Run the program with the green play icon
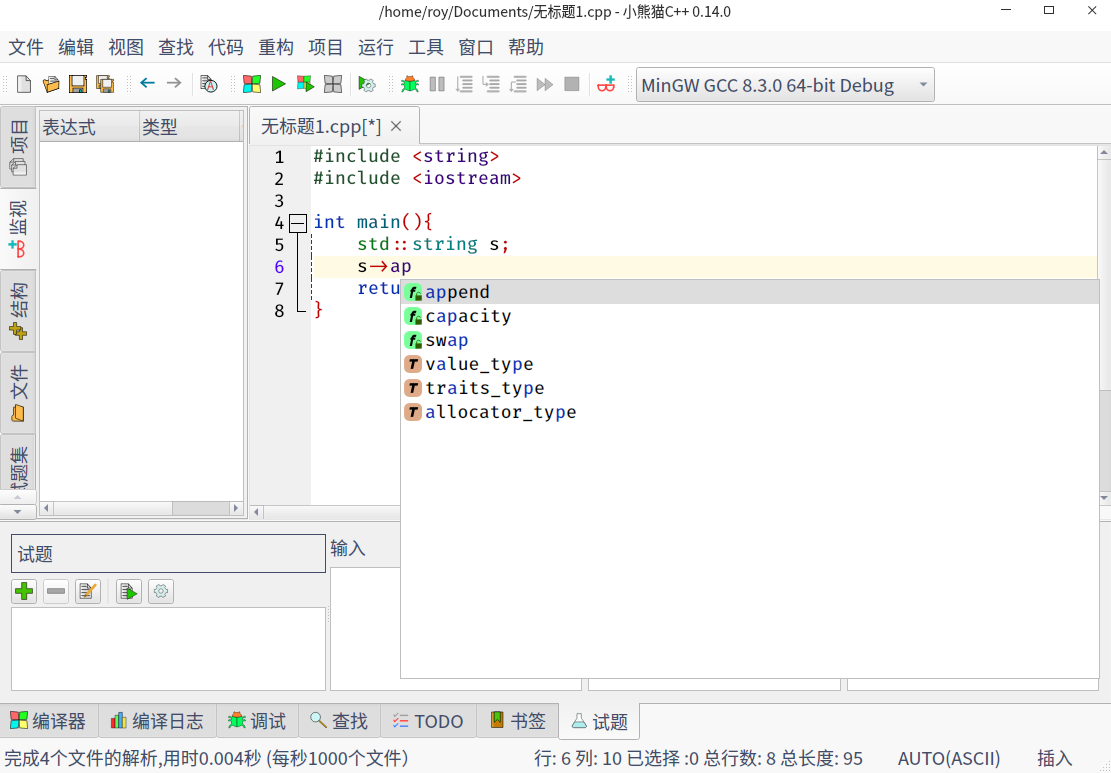This screenshot has width=1111, height=773. click(x=278, y=84)
